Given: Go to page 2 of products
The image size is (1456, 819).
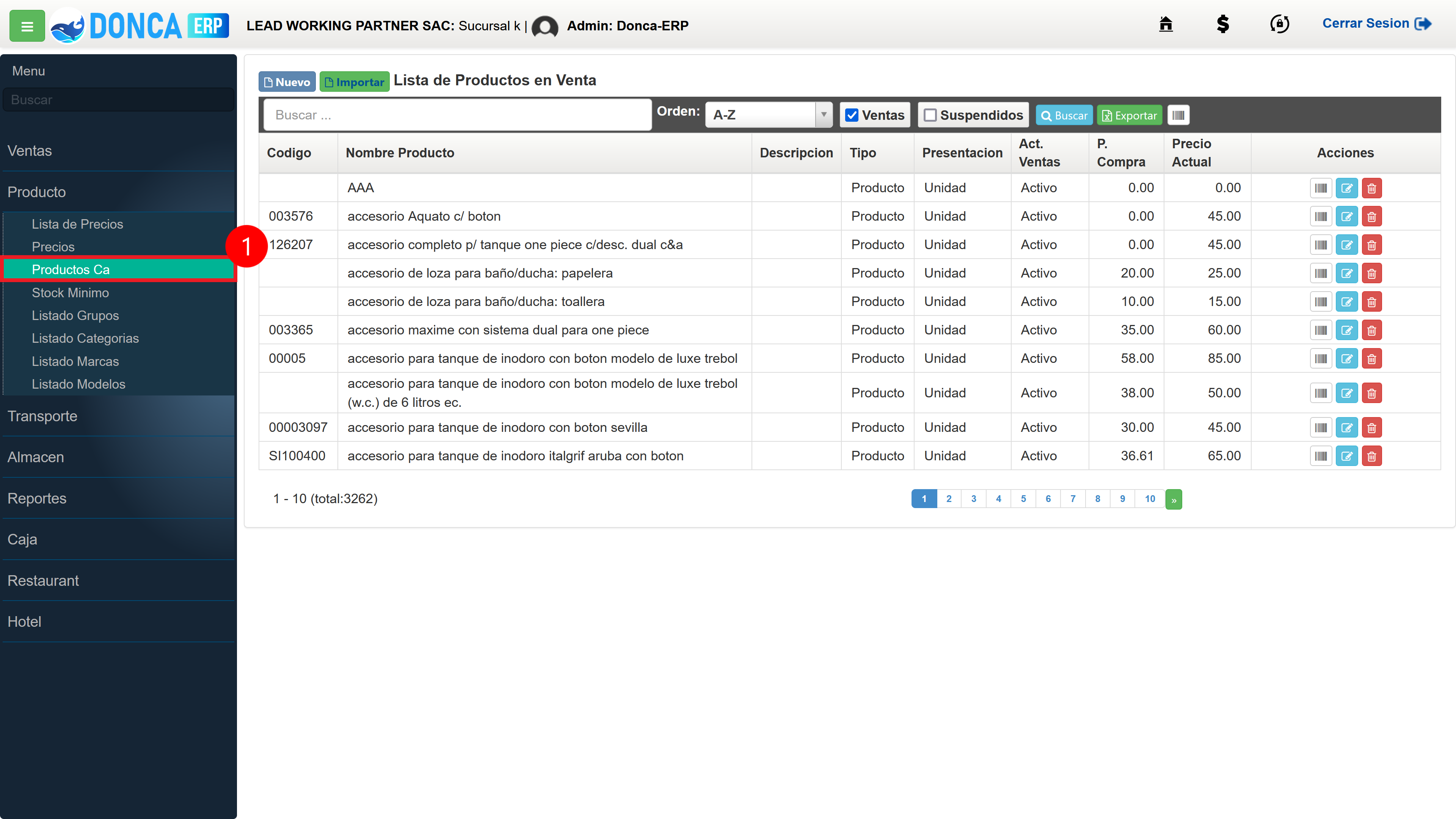Looking at the screenshot, I should pos(949,499).
